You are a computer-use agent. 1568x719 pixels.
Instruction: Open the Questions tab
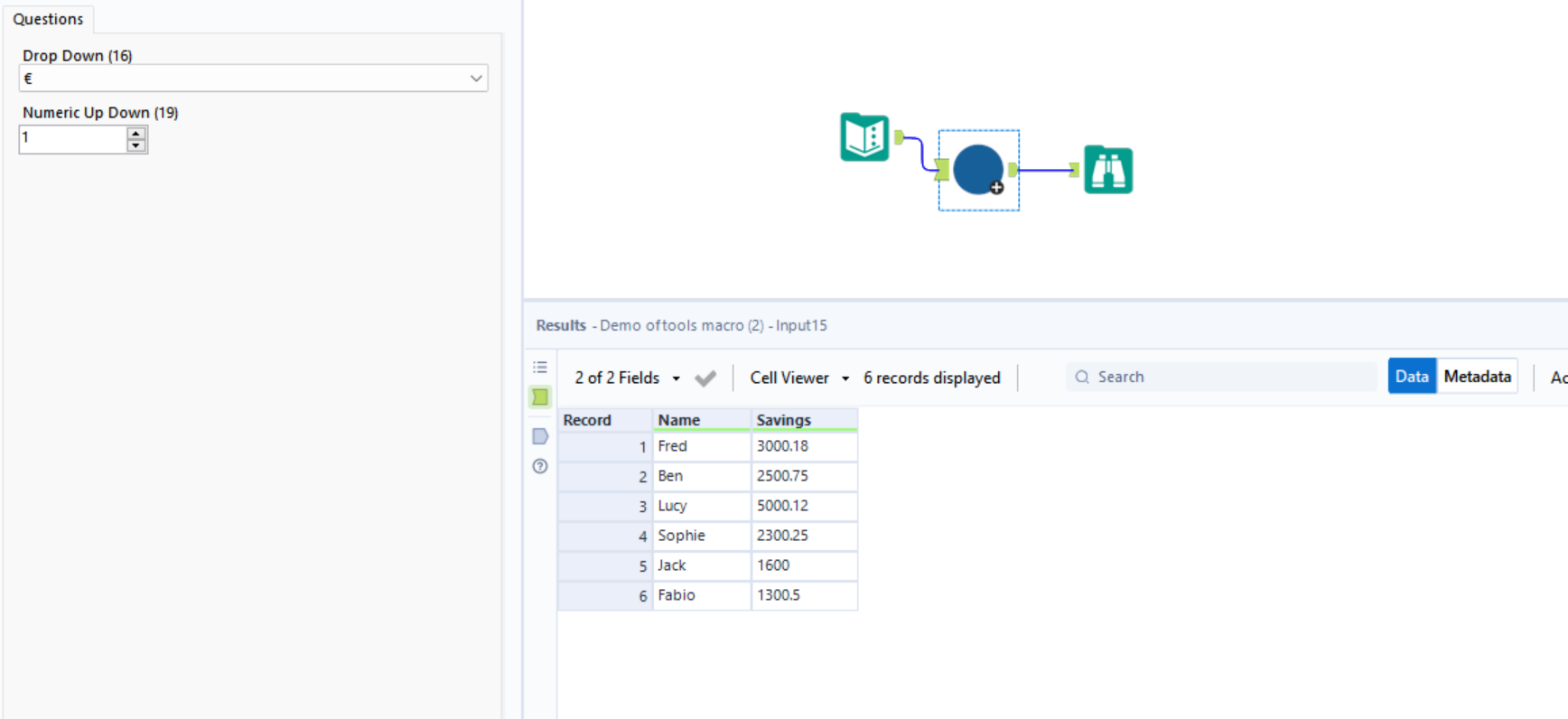[x=48, y=19]
